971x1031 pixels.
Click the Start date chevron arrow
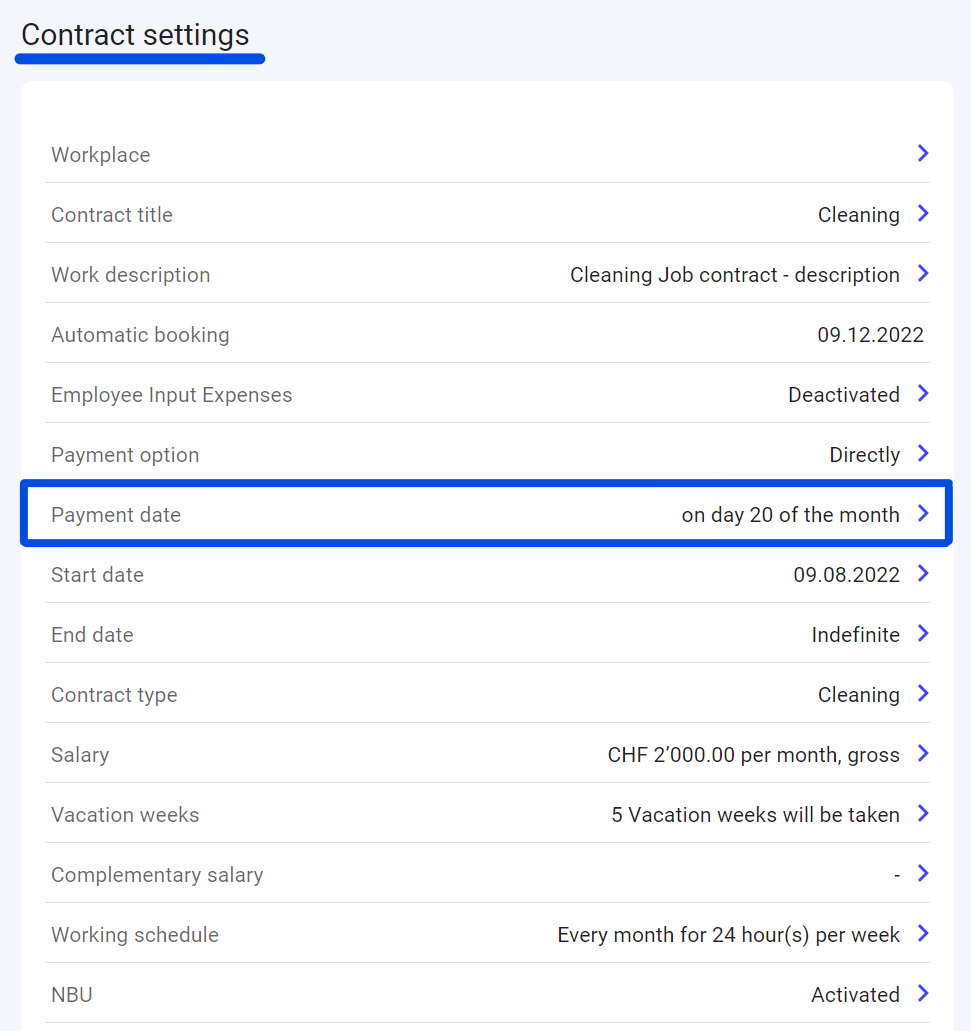pyautogui.click(x=923, y=573)
